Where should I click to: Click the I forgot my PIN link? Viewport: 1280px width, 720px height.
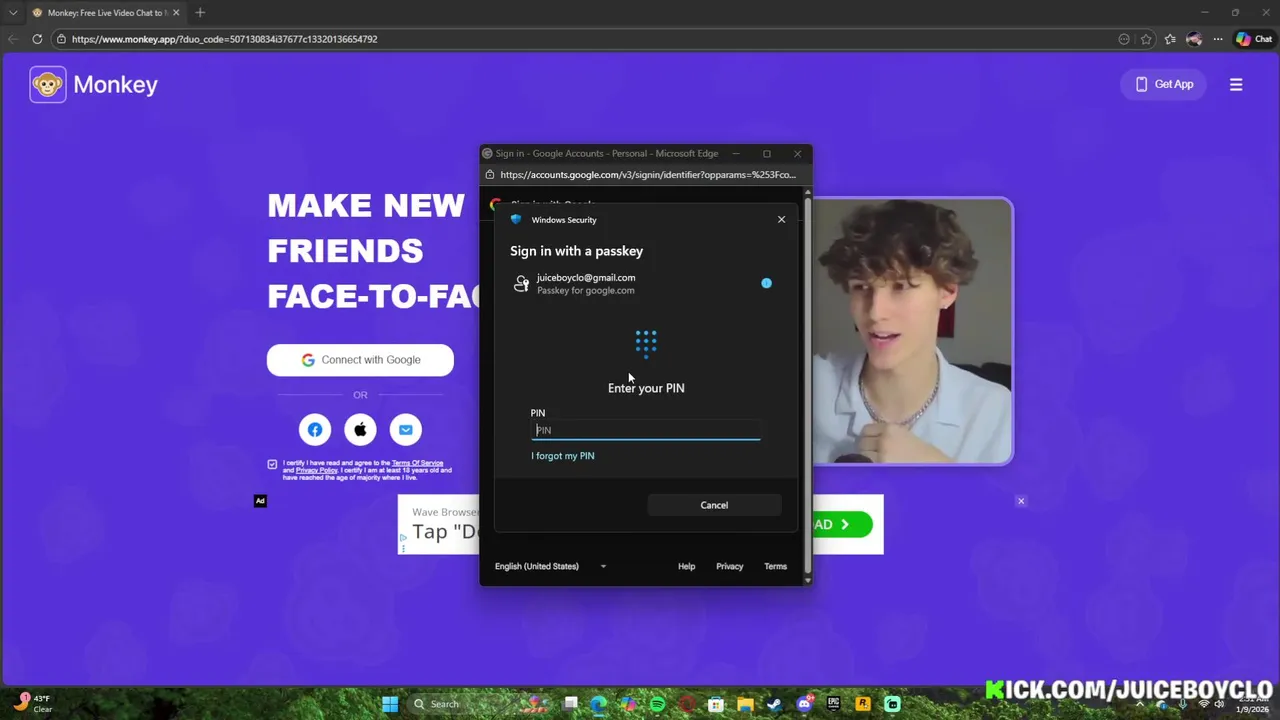pos(563,456)
